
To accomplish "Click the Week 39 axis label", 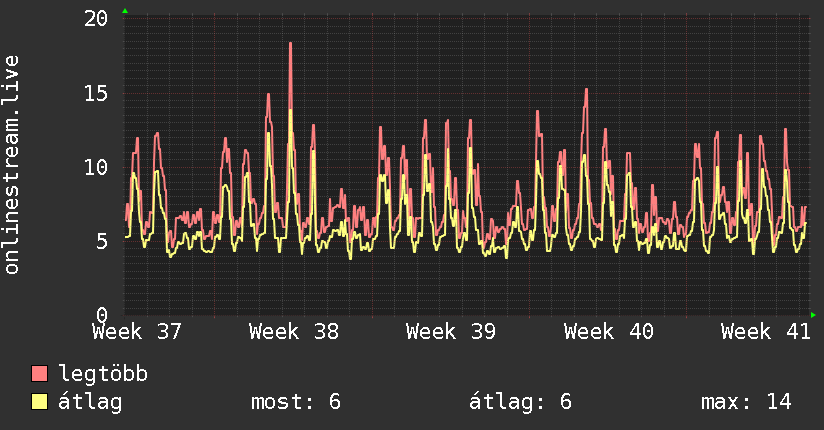I will [451, 332].
